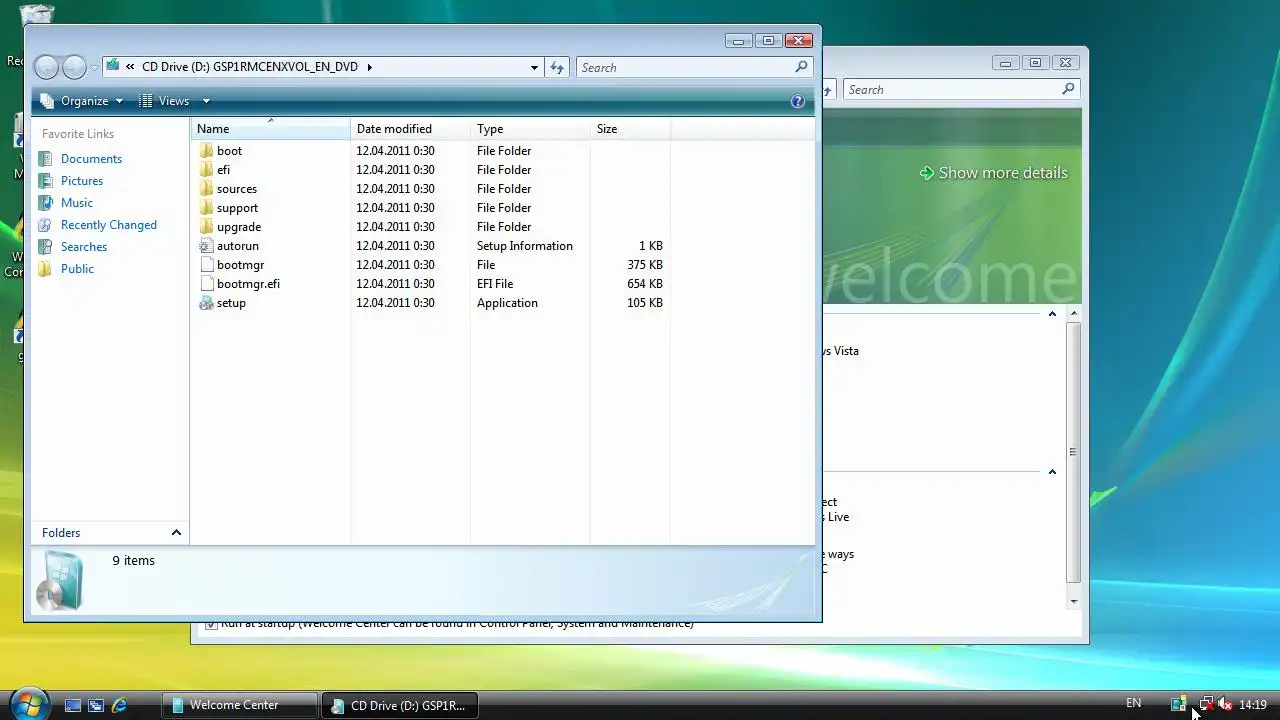The width and height of the screenshot is (1280, 720).
Task: Open the Windows Start orb
Action: pos(28,704)
